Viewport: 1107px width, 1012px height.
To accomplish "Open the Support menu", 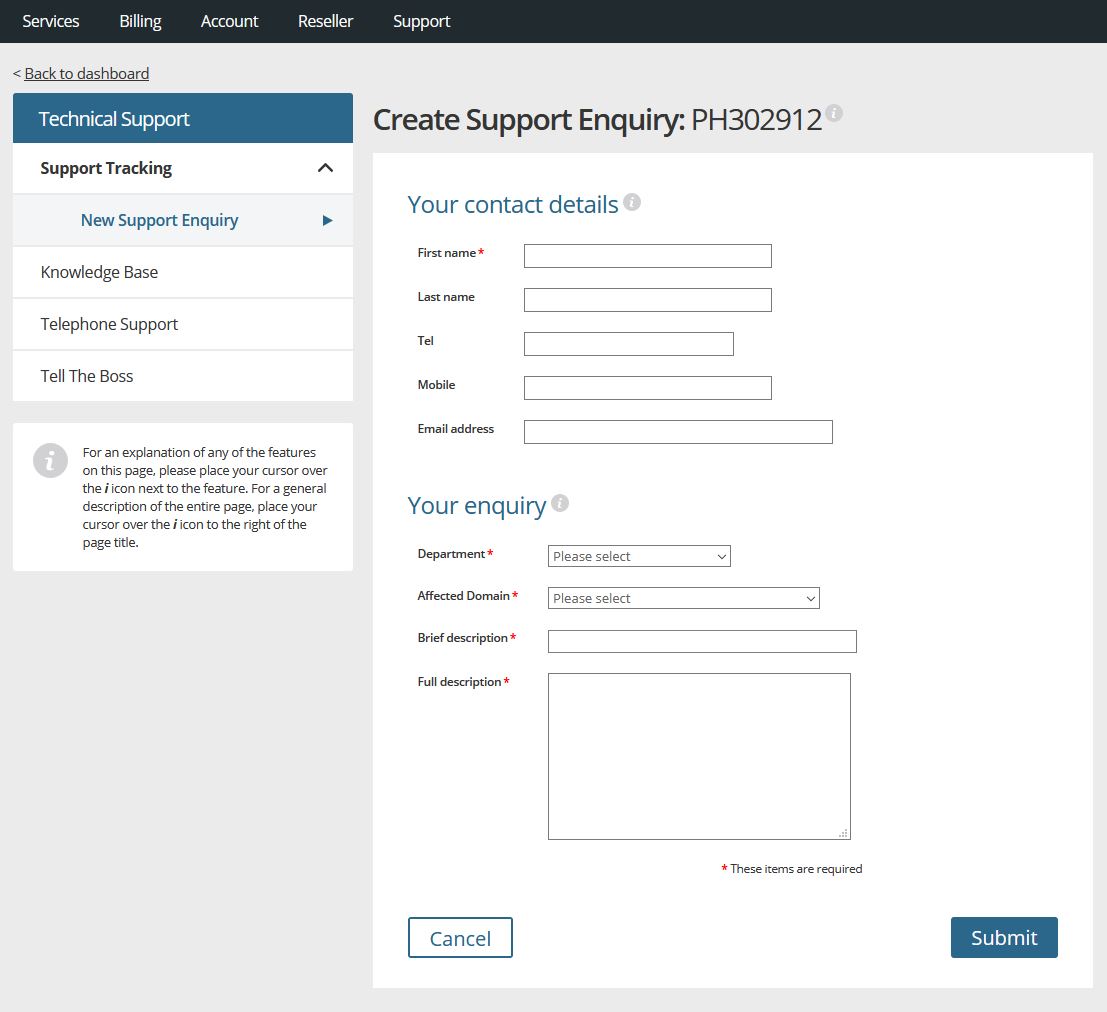I will [x=421, y=21].
